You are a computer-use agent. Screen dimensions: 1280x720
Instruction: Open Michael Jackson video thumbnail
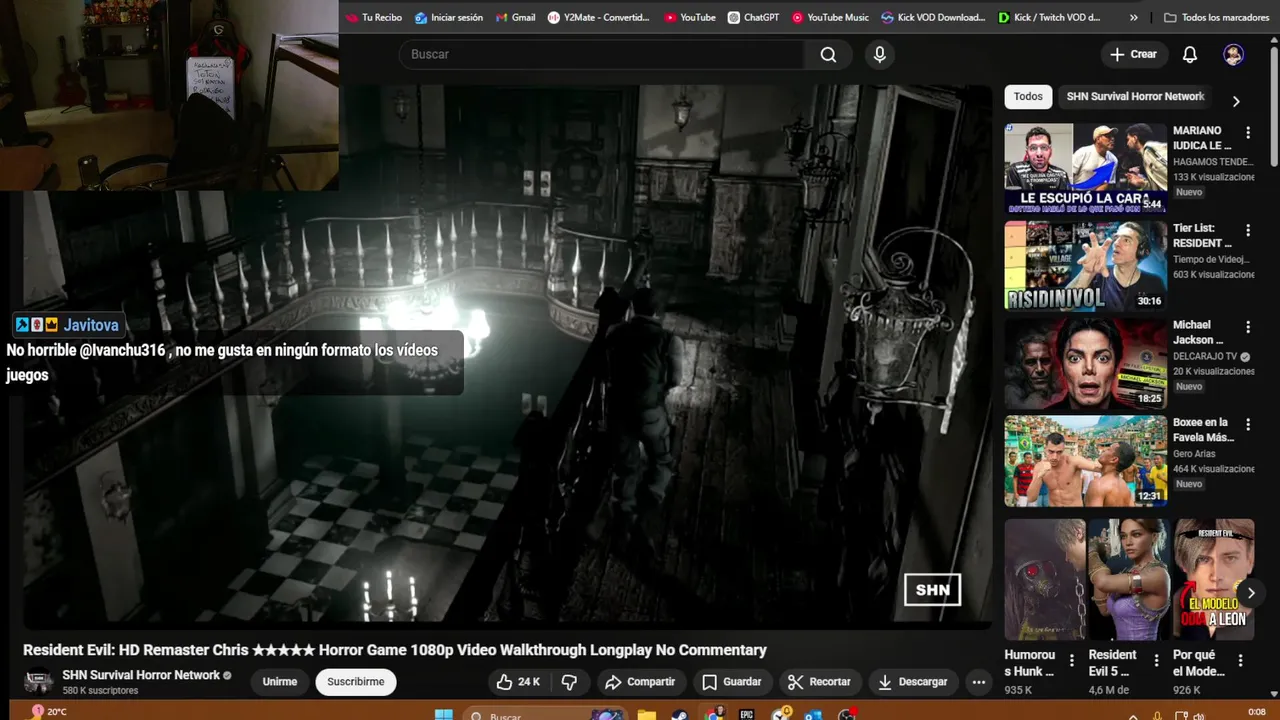point(1086,363)
